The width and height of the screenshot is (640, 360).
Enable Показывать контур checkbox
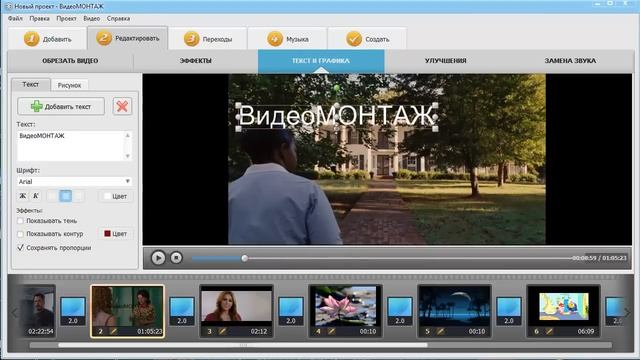tap(20, 234)
